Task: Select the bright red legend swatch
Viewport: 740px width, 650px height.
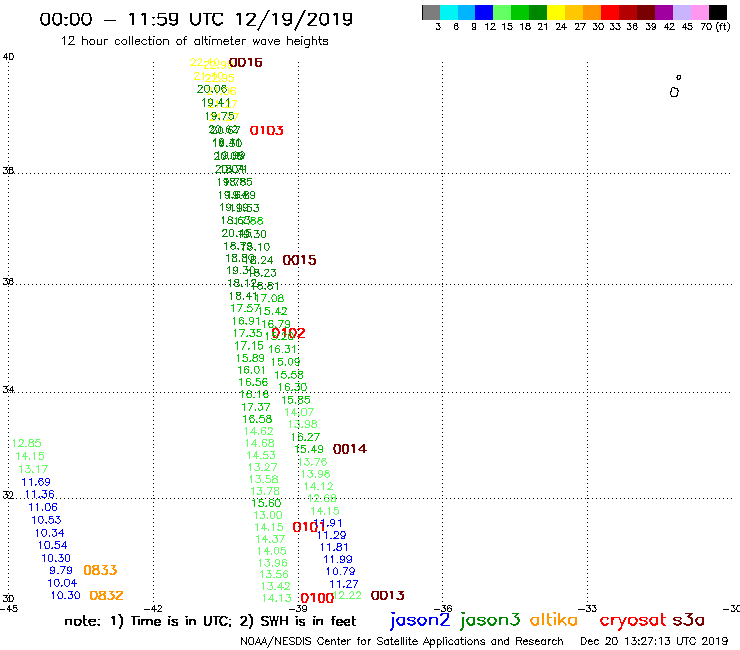Action: tap(610, 12)
